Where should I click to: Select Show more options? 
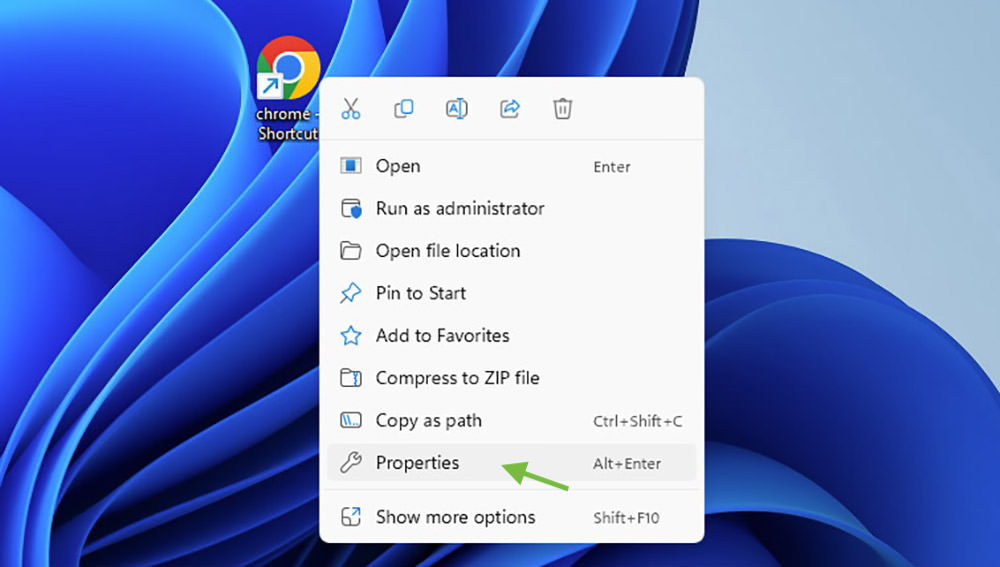point(511,517)
